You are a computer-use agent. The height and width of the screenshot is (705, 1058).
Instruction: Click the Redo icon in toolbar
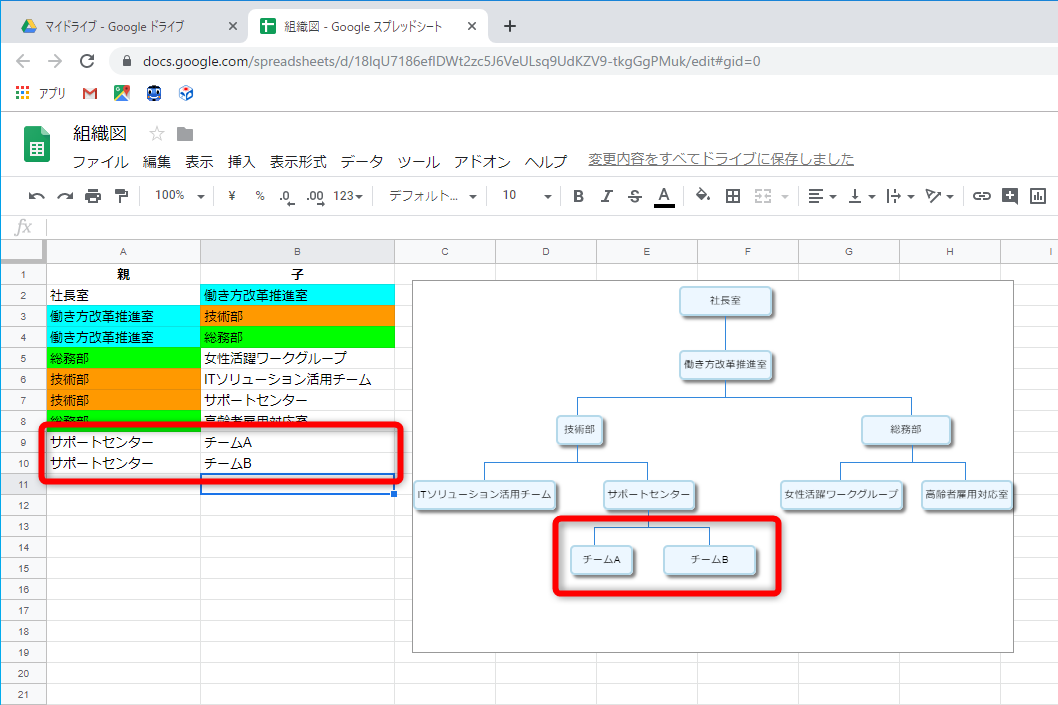tap(65, 196)
